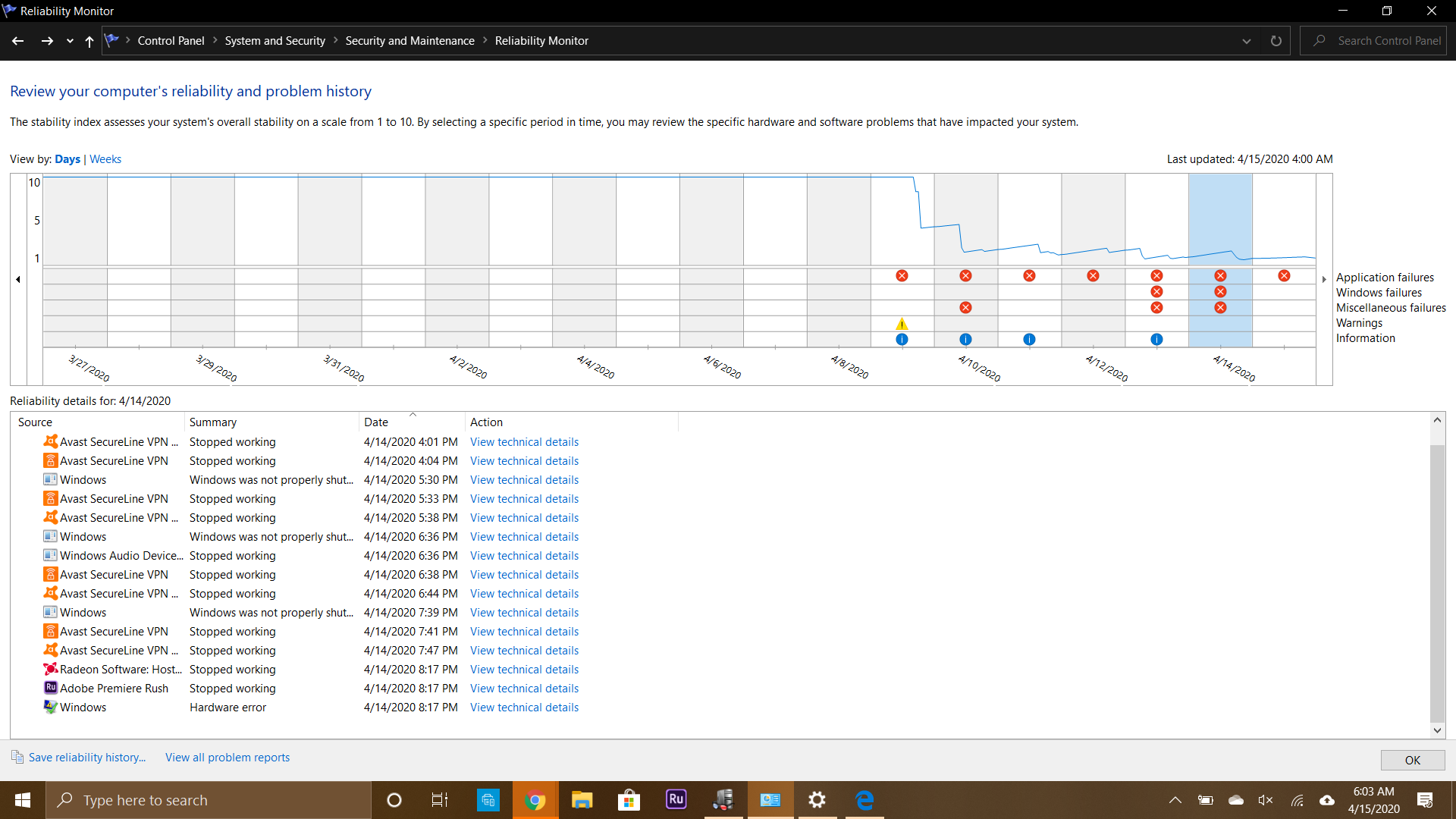
Task: Sort list by Date column header
Action: pyautogui.click(x=376, y=422)
